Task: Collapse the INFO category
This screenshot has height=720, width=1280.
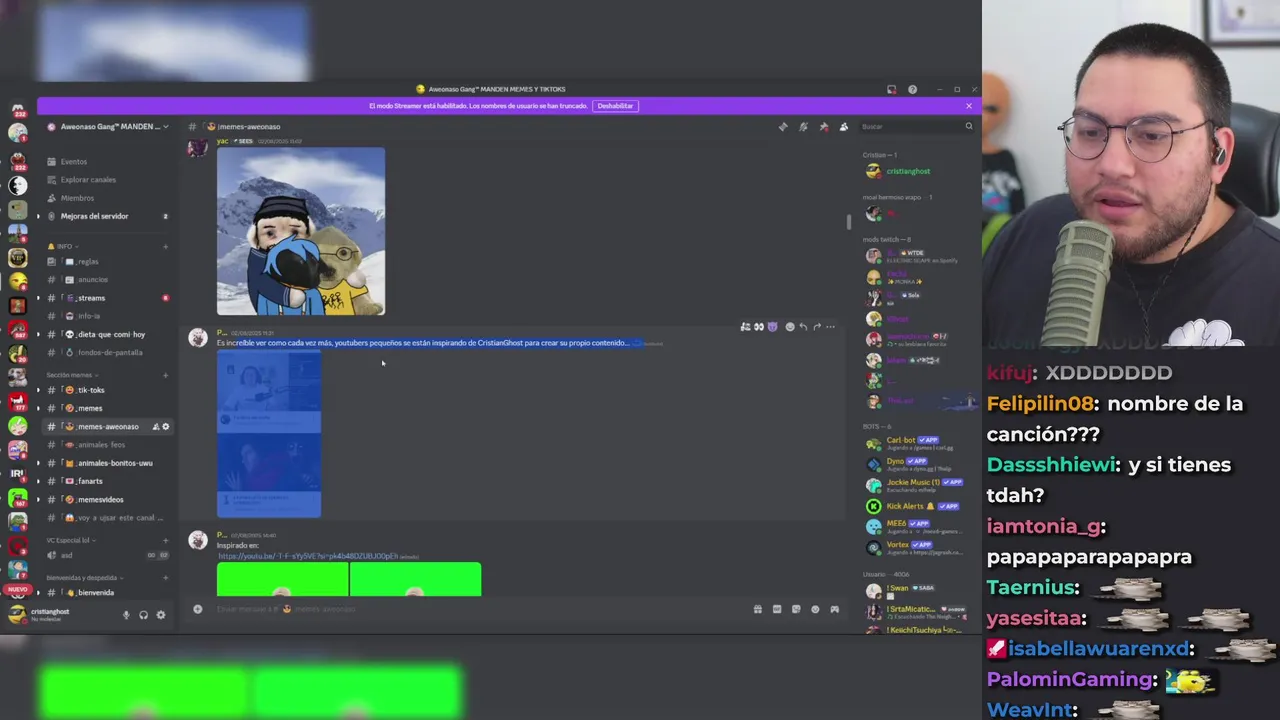Action: (63, 246)
